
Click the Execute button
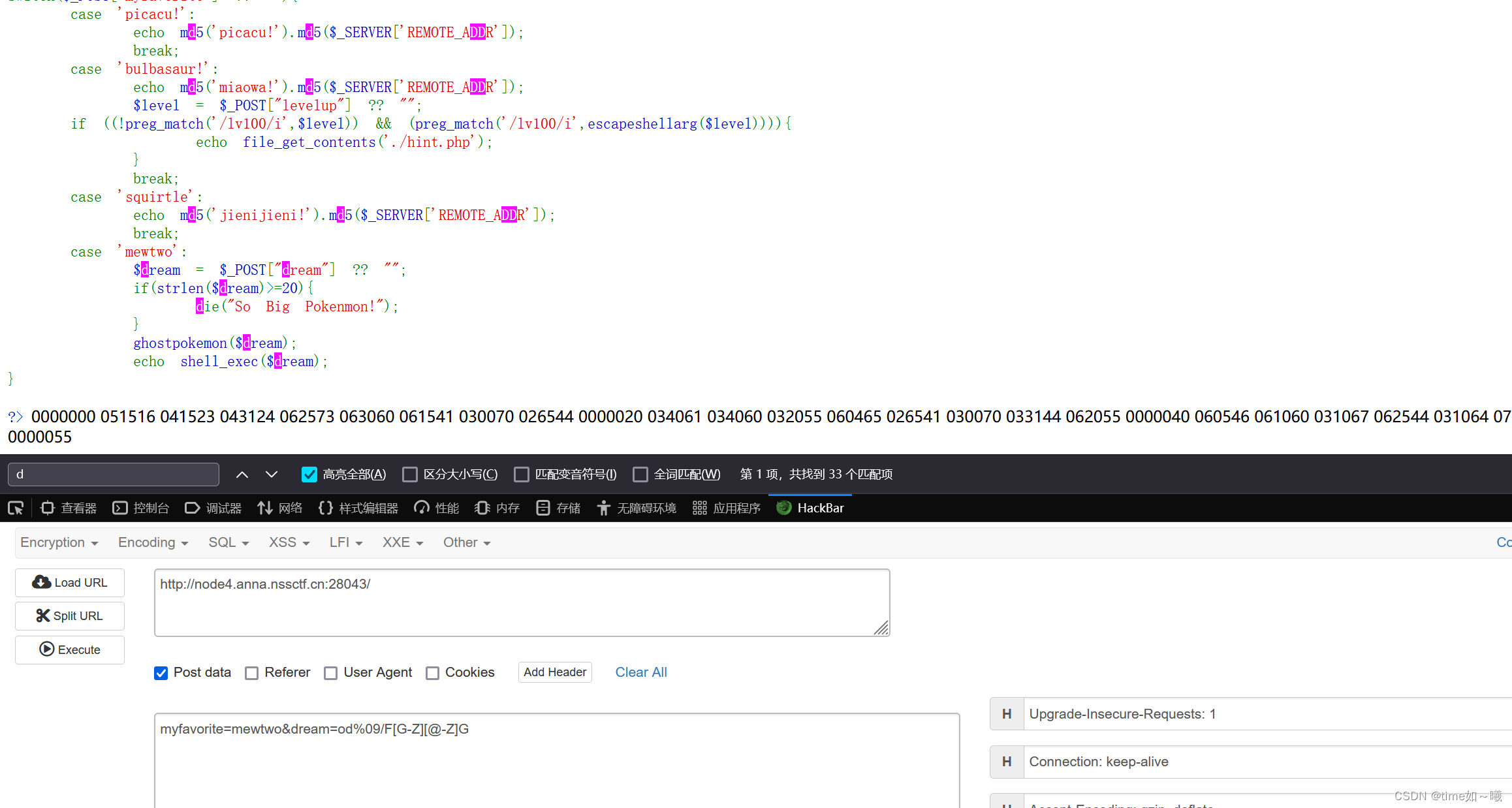pos(70,649)
